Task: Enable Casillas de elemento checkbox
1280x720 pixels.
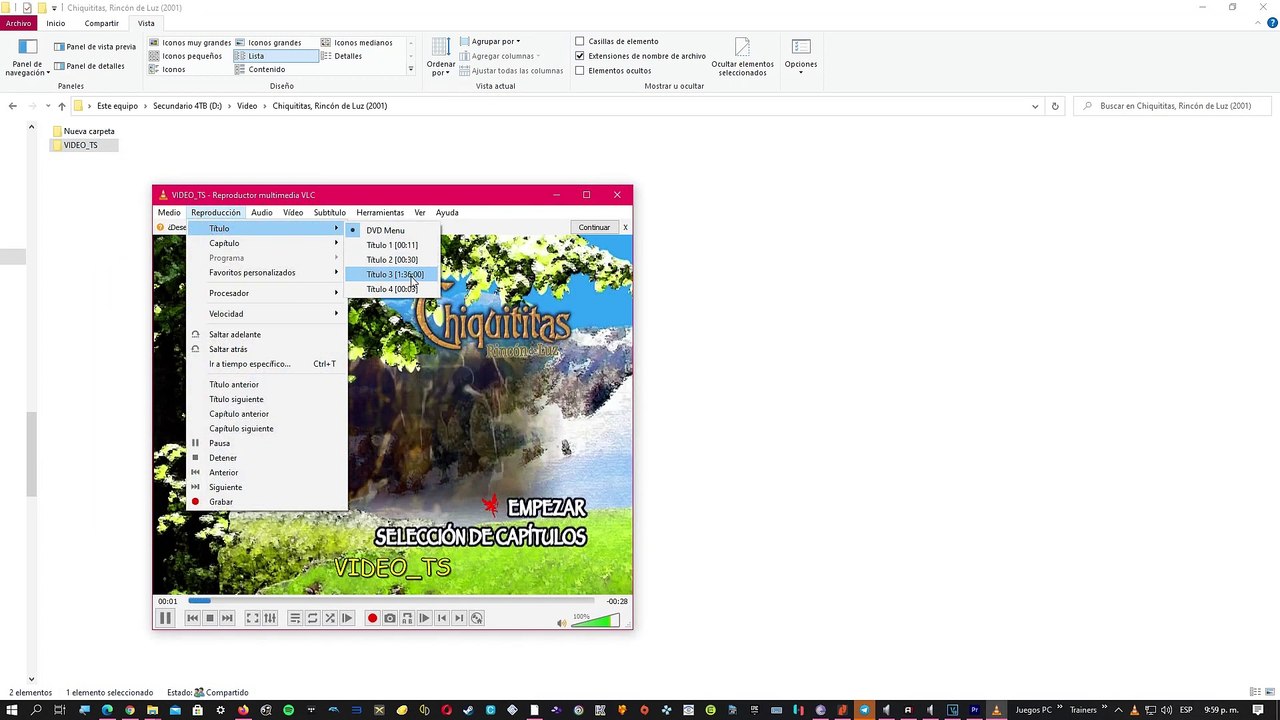Action: [x=580, y=41]
